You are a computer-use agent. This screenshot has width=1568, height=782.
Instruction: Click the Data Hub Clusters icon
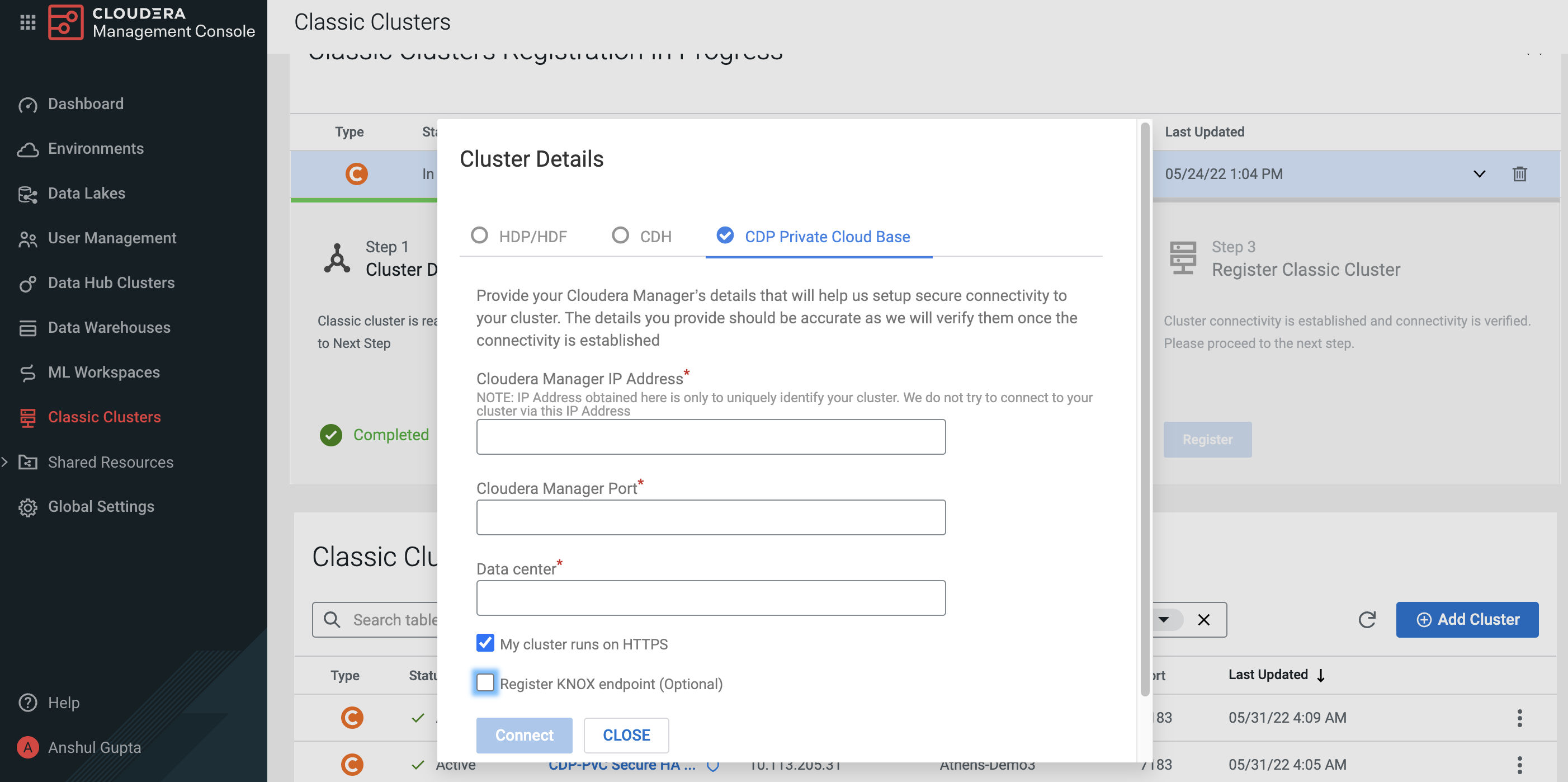coord(28,282)
